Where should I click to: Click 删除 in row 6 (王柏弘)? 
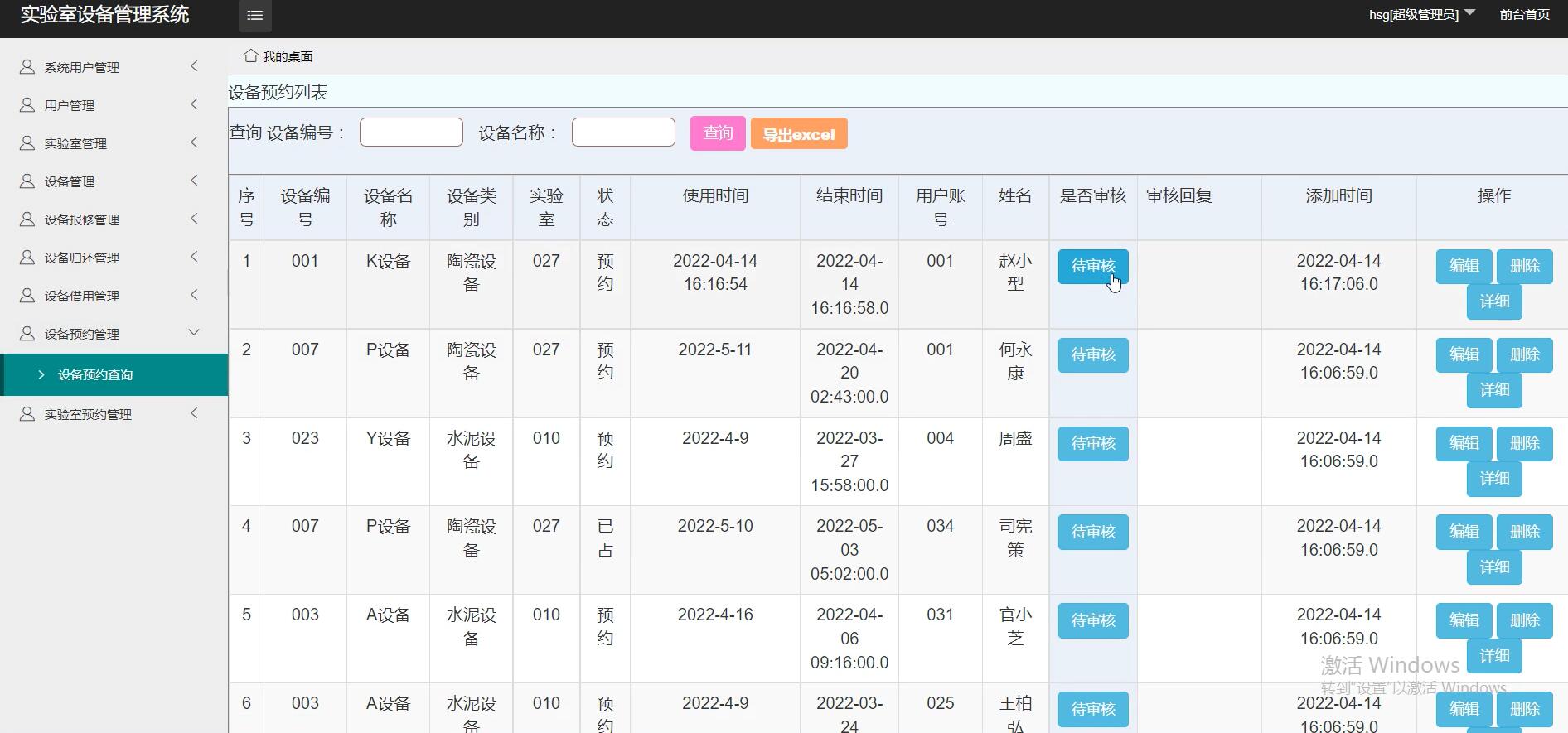[1525, 709]
